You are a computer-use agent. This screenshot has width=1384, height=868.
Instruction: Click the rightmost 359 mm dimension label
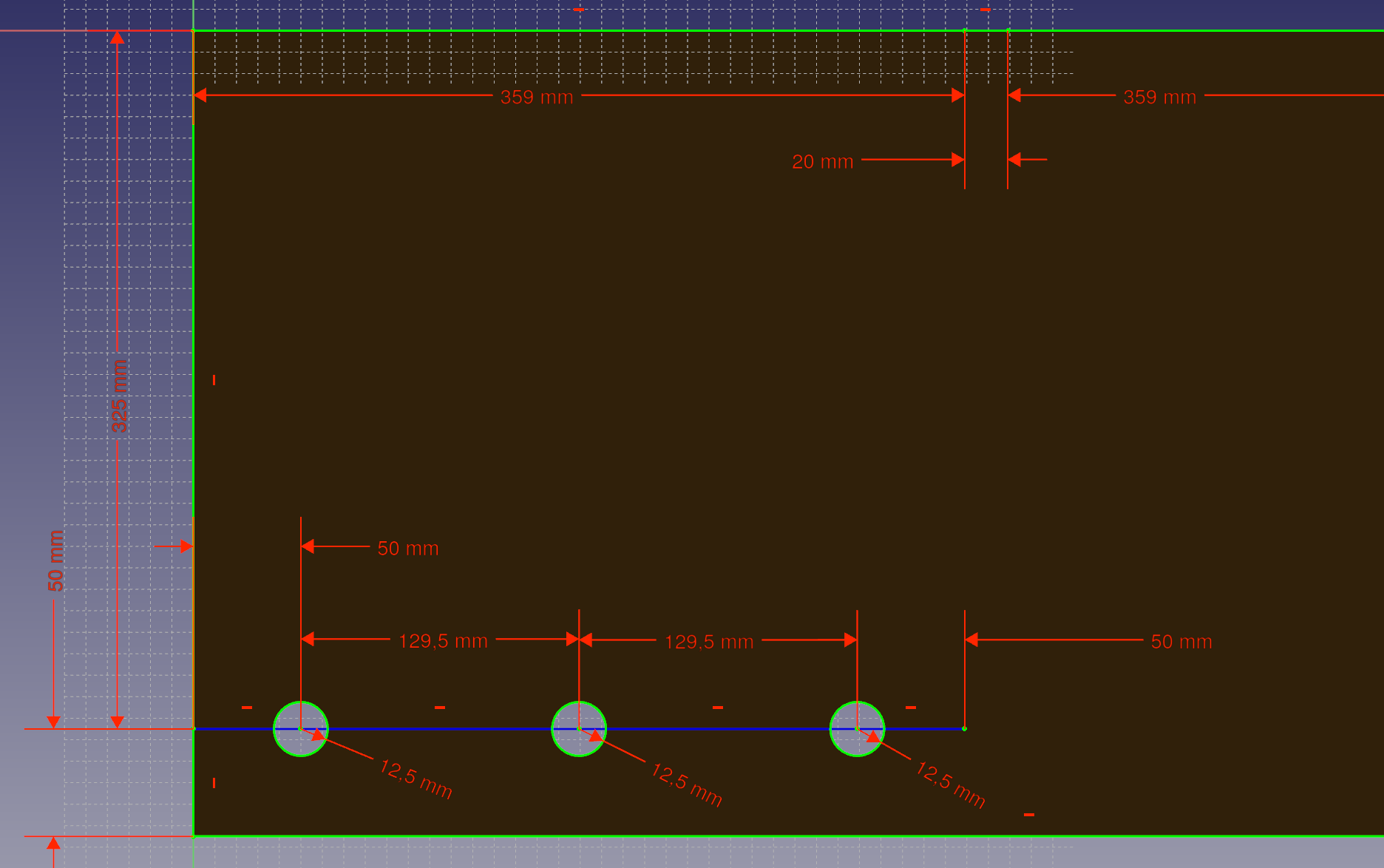pos(1159,97)
